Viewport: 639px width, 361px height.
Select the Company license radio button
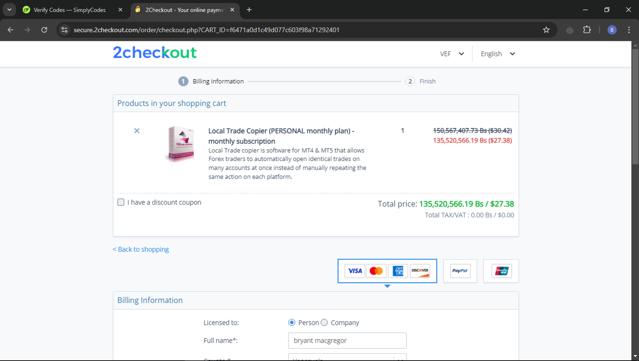pyautogui.click(x=324, y=322)
